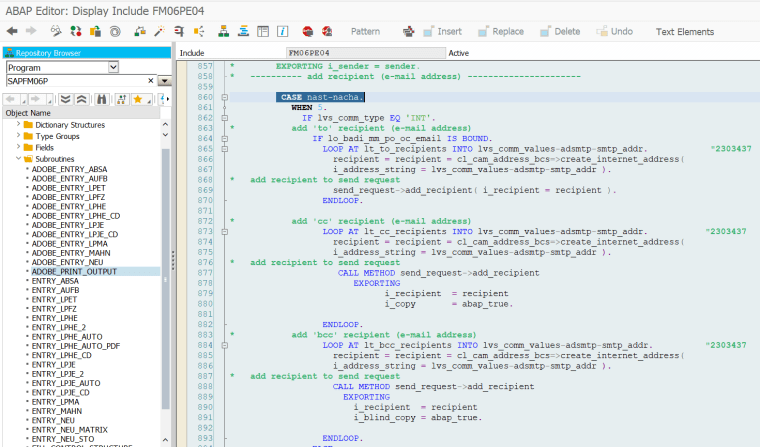The width and height of the screenshot is (760, 447).
Task: Click comment "2303437 on line 865
Action: 731,149
